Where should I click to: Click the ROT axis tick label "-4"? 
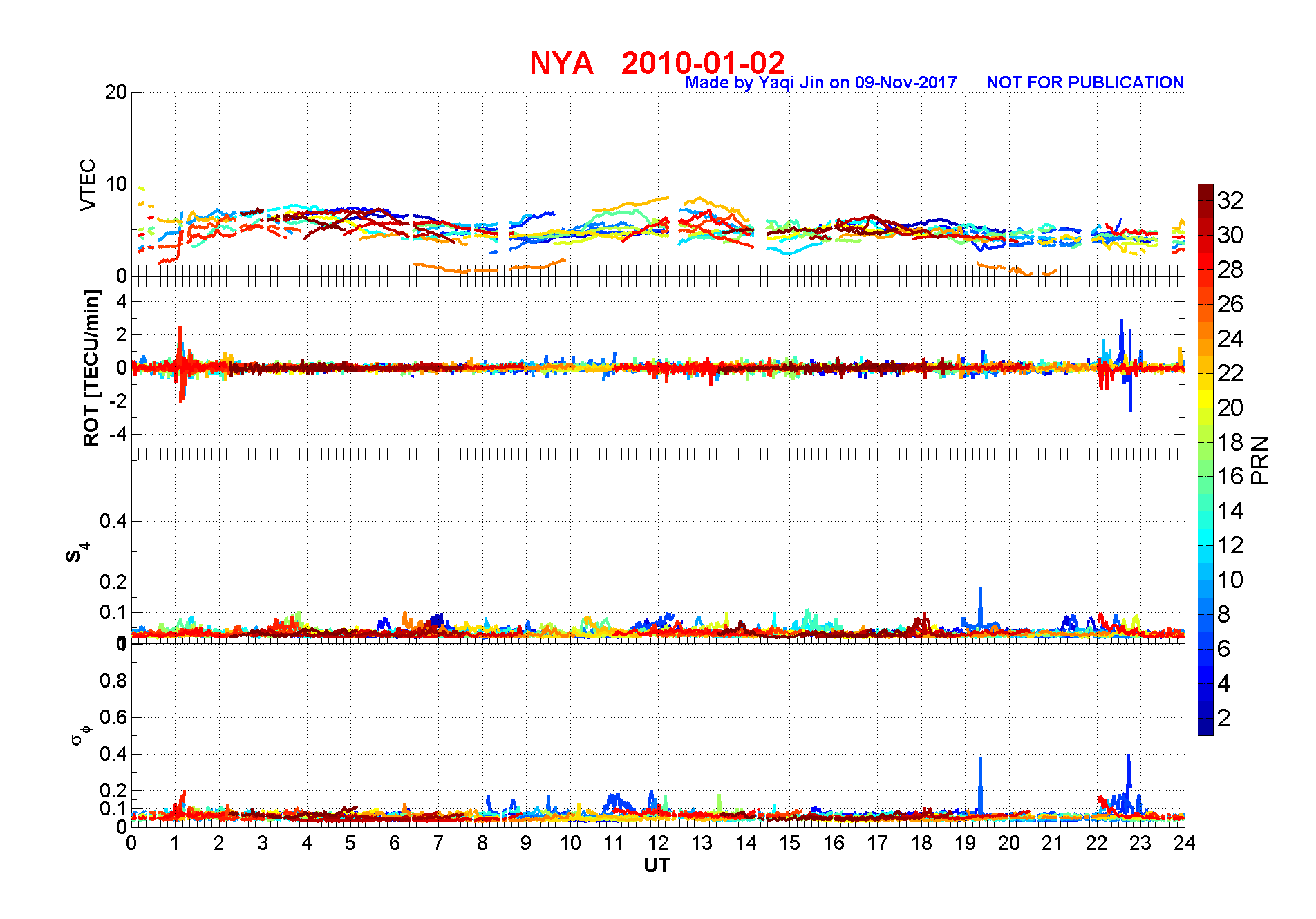pos(119,435)
